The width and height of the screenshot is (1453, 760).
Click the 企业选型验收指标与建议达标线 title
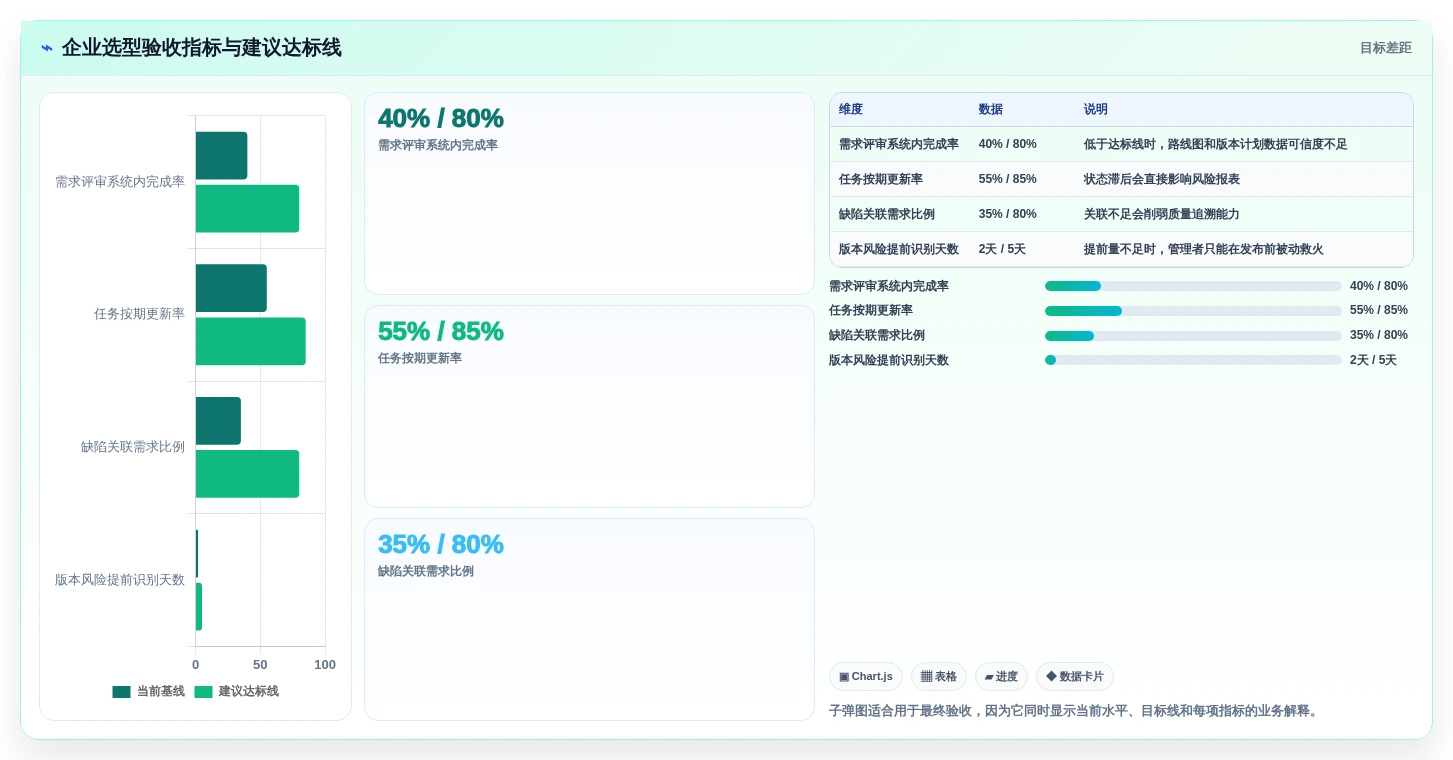coord(201,48)
